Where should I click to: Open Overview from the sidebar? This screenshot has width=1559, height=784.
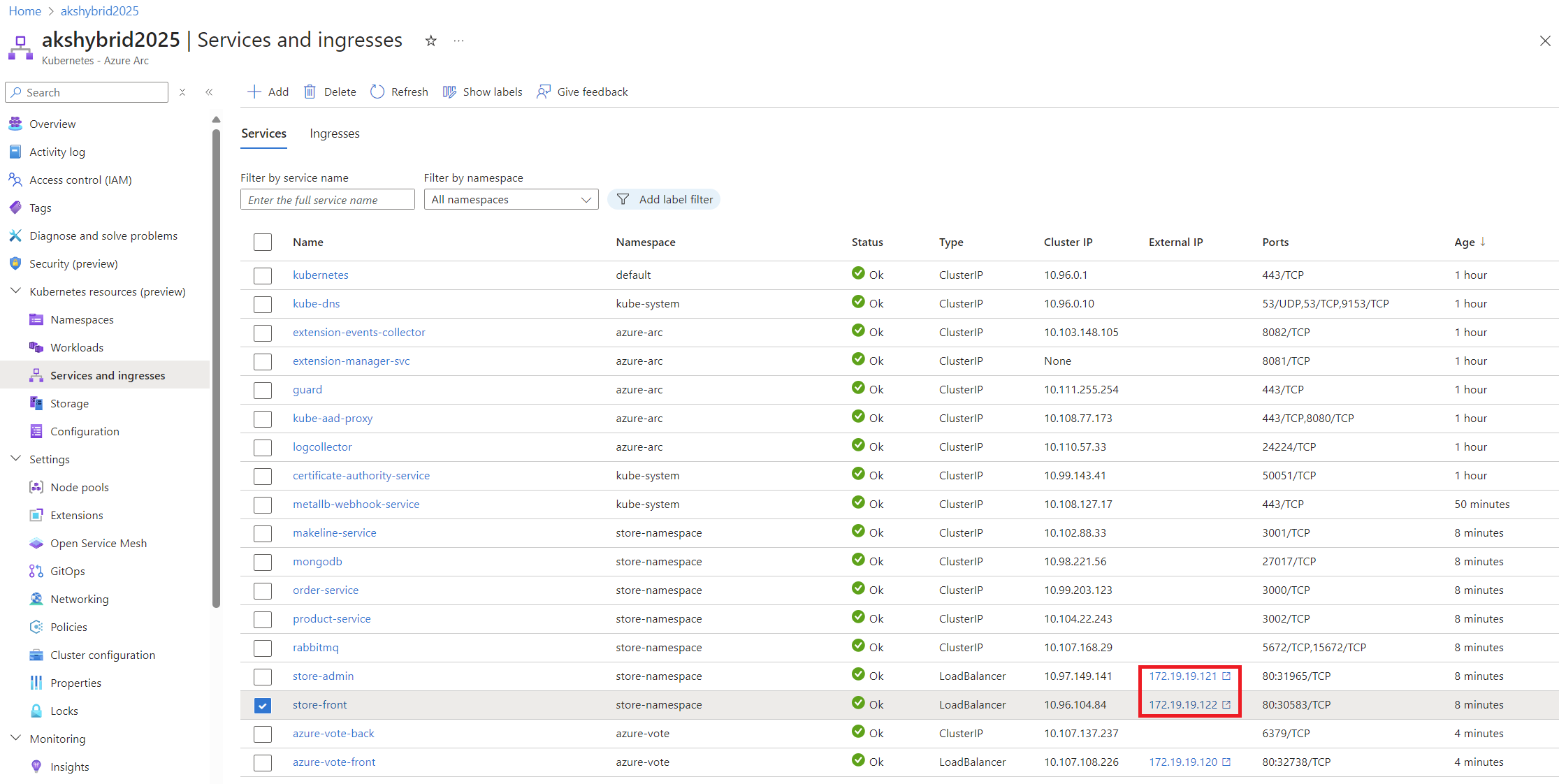tap(52, 124)
